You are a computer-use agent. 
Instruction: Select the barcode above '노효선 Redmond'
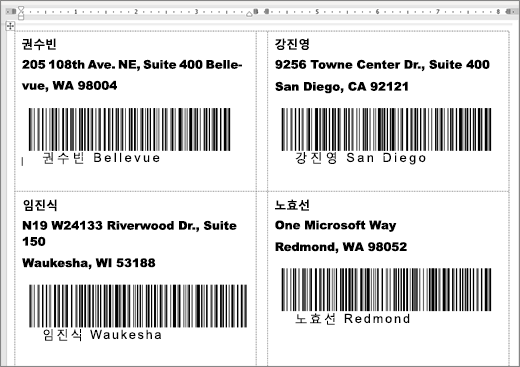tap(386, 289)
